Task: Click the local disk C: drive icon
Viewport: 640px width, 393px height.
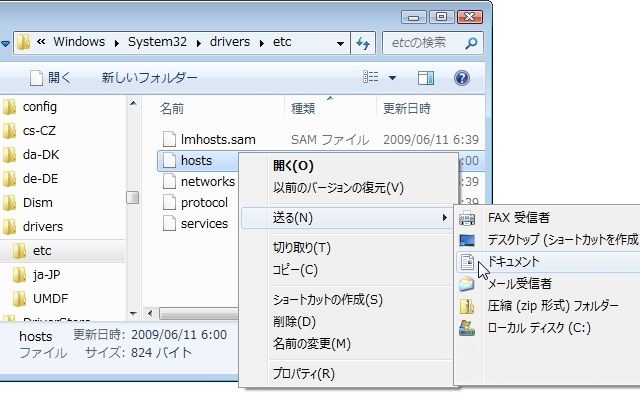Action: [467, 328]
